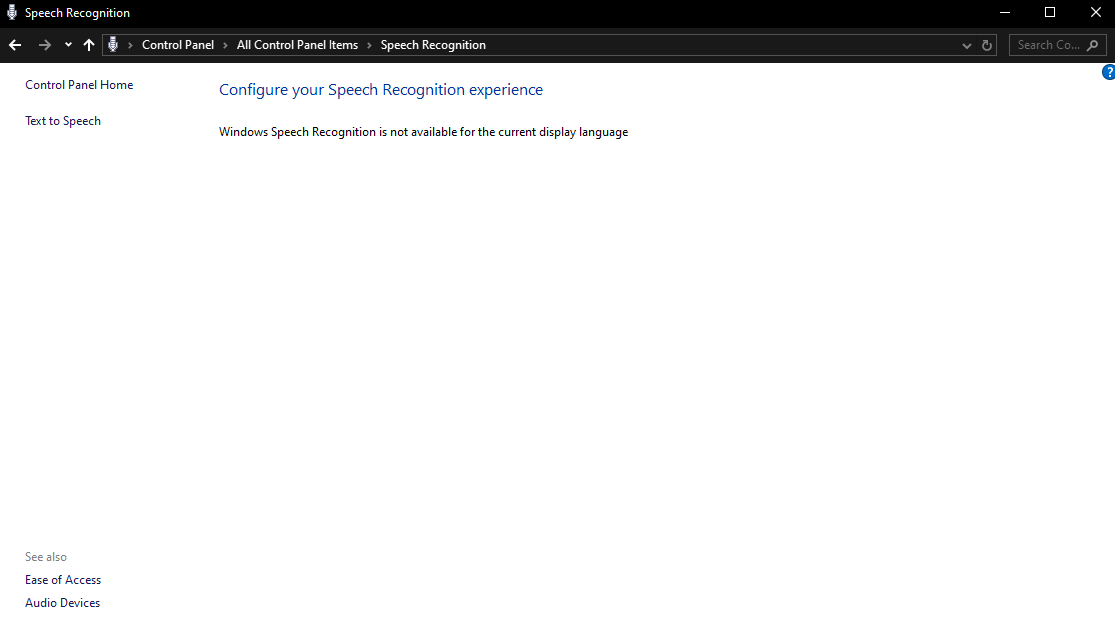Close the Speech Recognition window
This screenshot has width=1115, height=621.
coord(1095,12)
